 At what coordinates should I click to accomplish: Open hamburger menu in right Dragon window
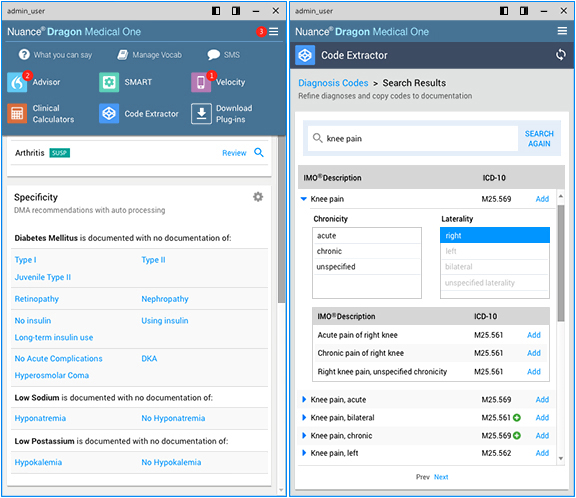coord(562,31)
